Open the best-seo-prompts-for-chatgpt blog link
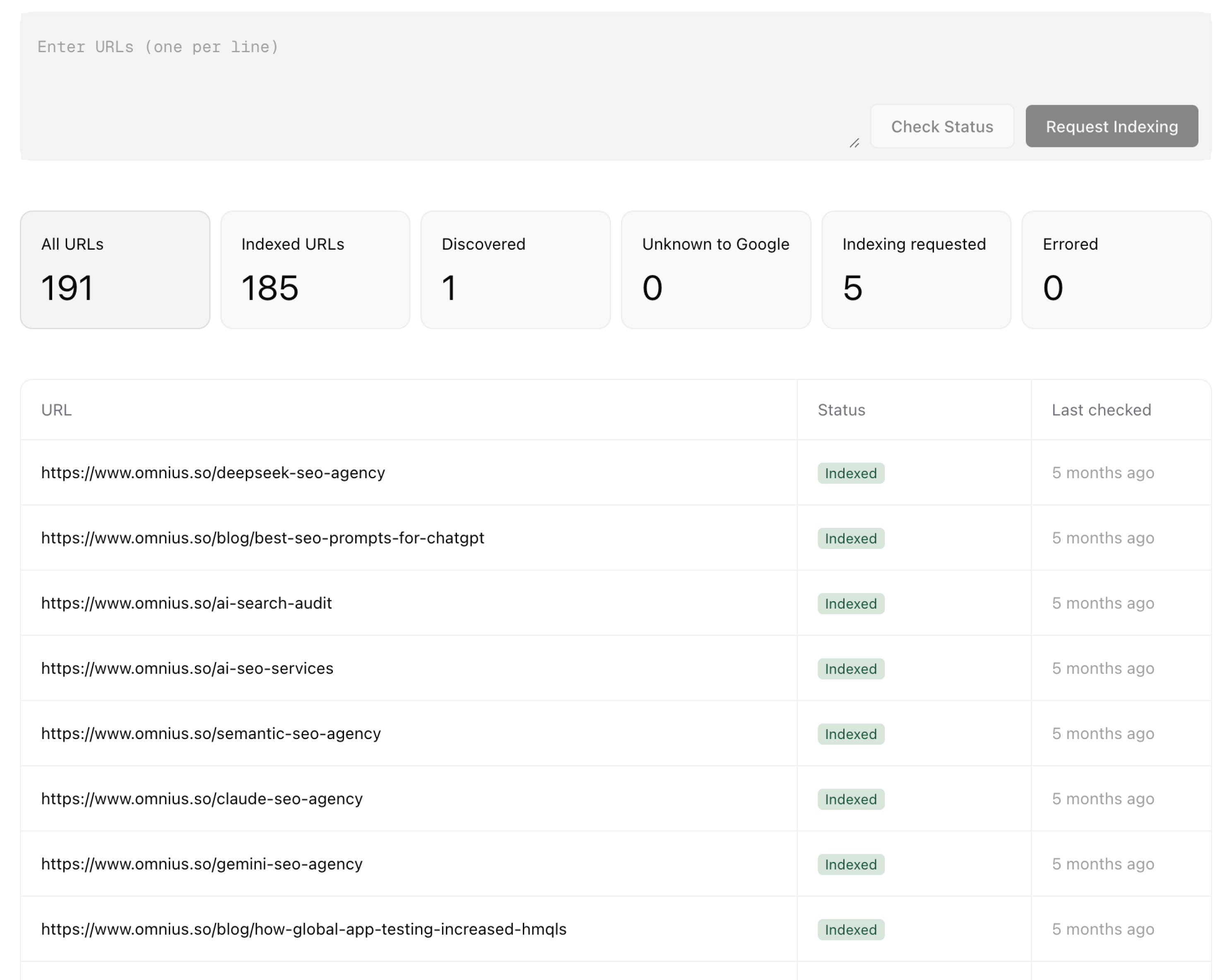Screen dimensions: 1232x980 [x=262, y=538]
